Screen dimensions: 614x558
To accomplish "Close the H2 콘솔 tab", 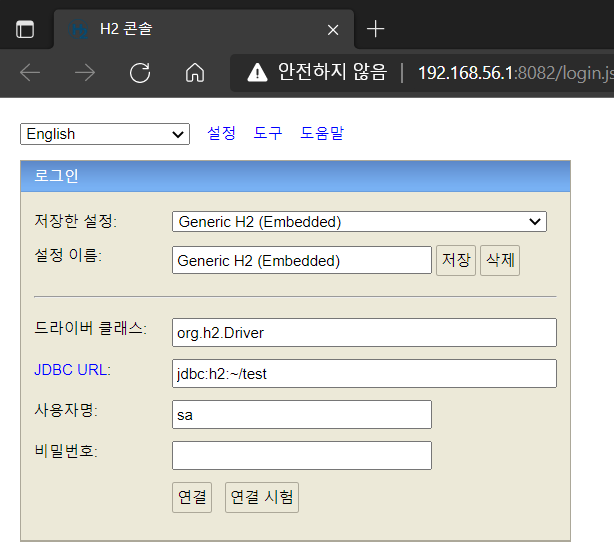I will pyautogui.click(x=333, y=30).
